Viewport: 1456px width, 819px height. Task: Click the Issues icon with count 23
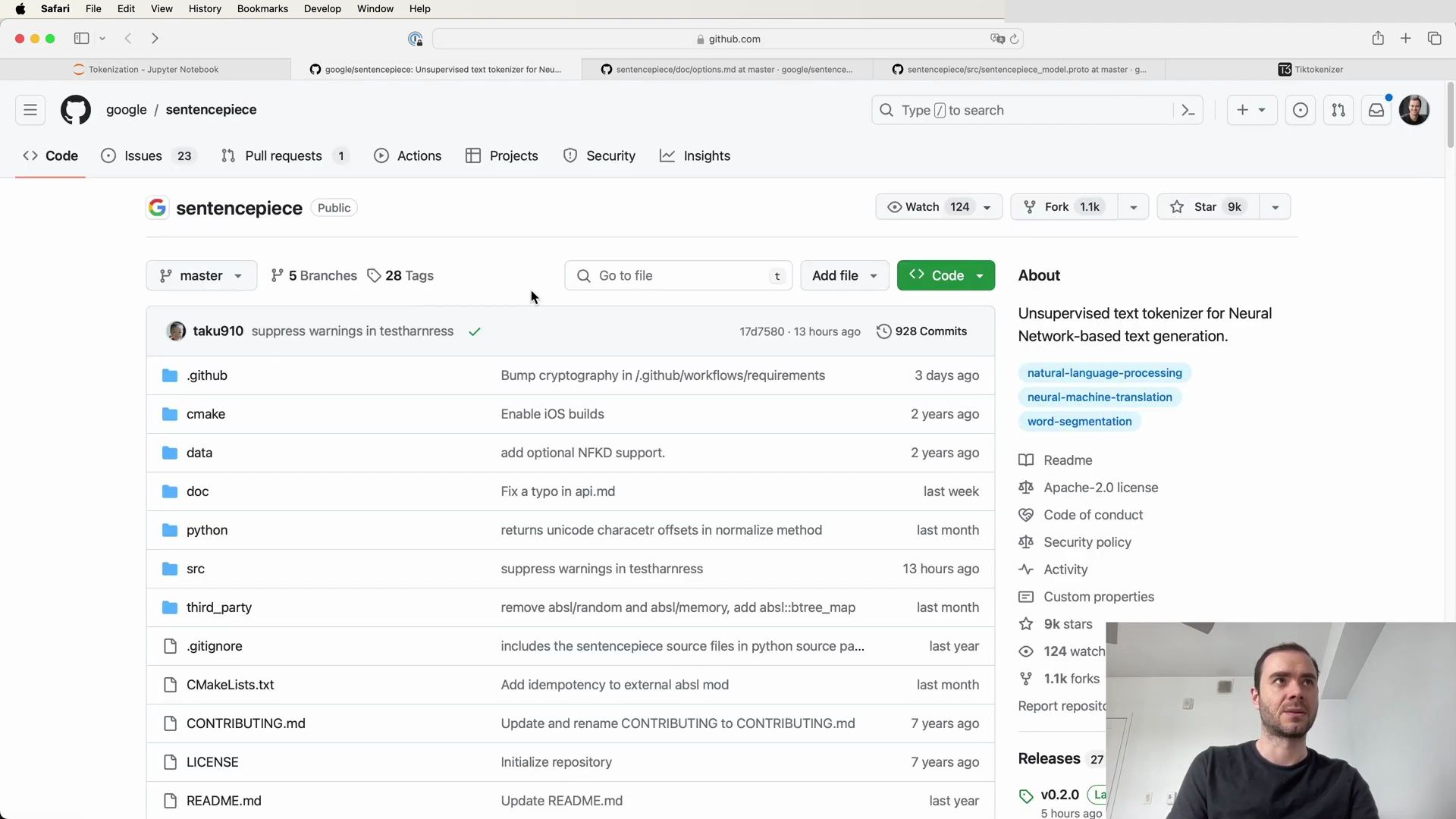(x=146, y=156)
